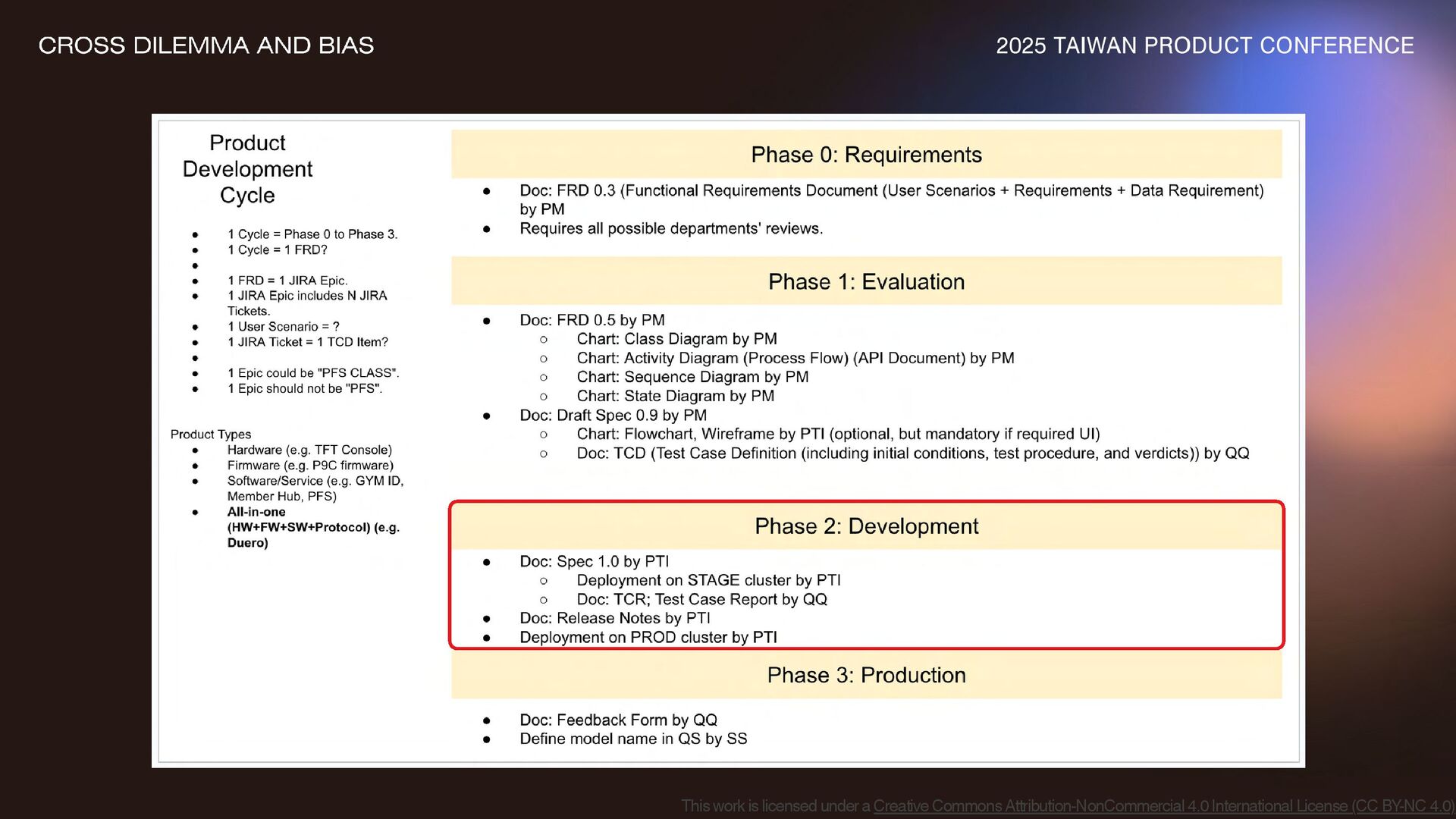Click 'Define model name in QS by SS' line
This screenshot has height=819, width=1456.
tap(633, 739)
